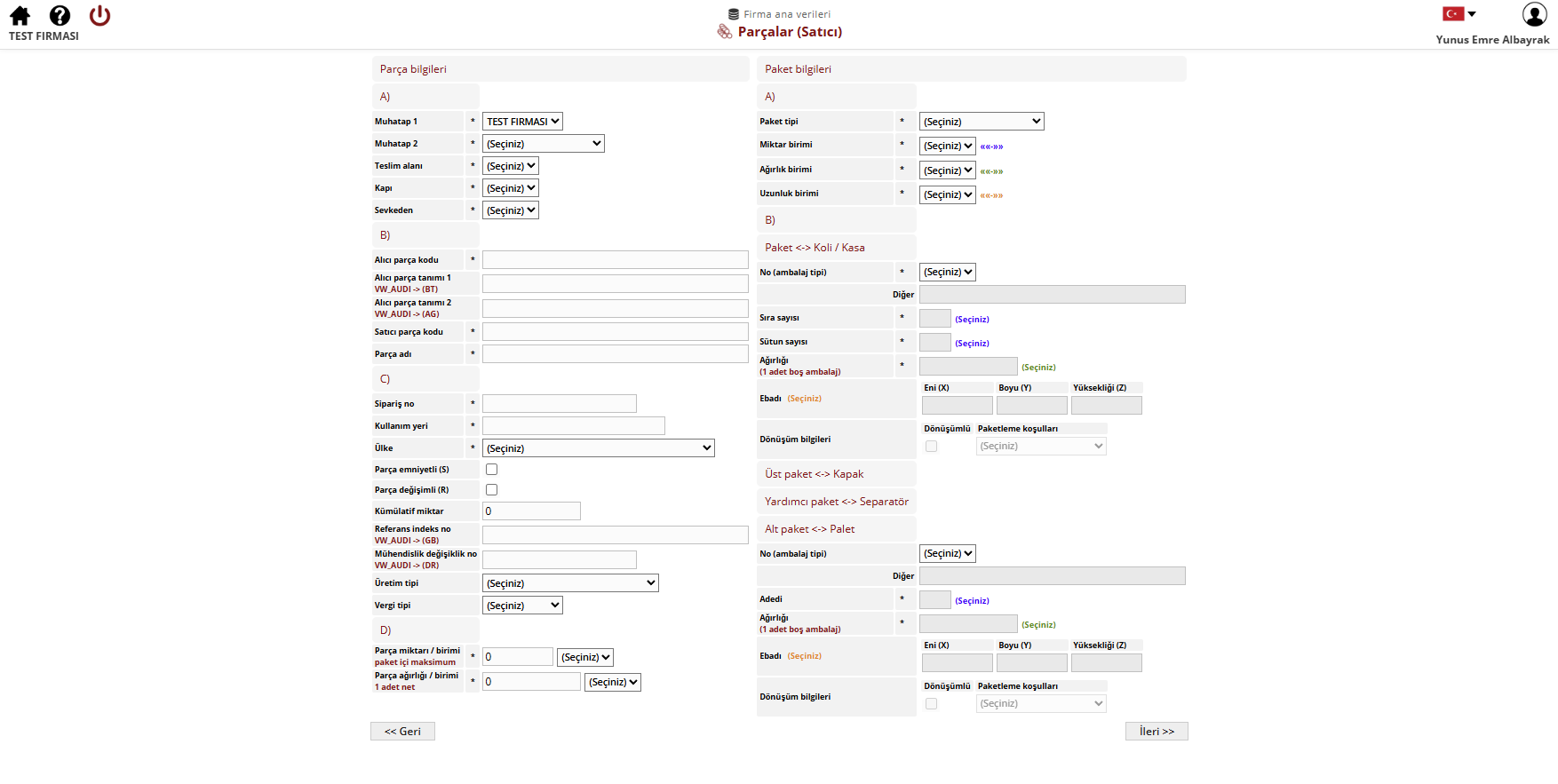Click the İleri >> button
The height and width of the screenshot is (784, 1558).
(1157, 732)
